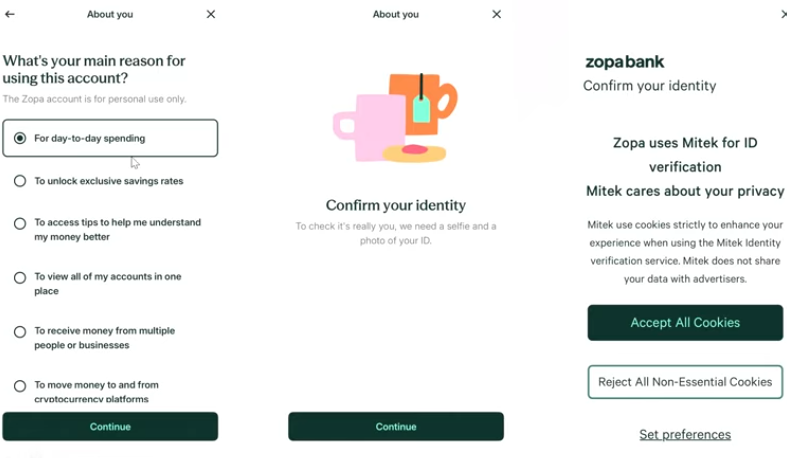The width and height of the screenshot is (787, 458).
Task: Continue from the main reason screen
Action: [110, 426]
